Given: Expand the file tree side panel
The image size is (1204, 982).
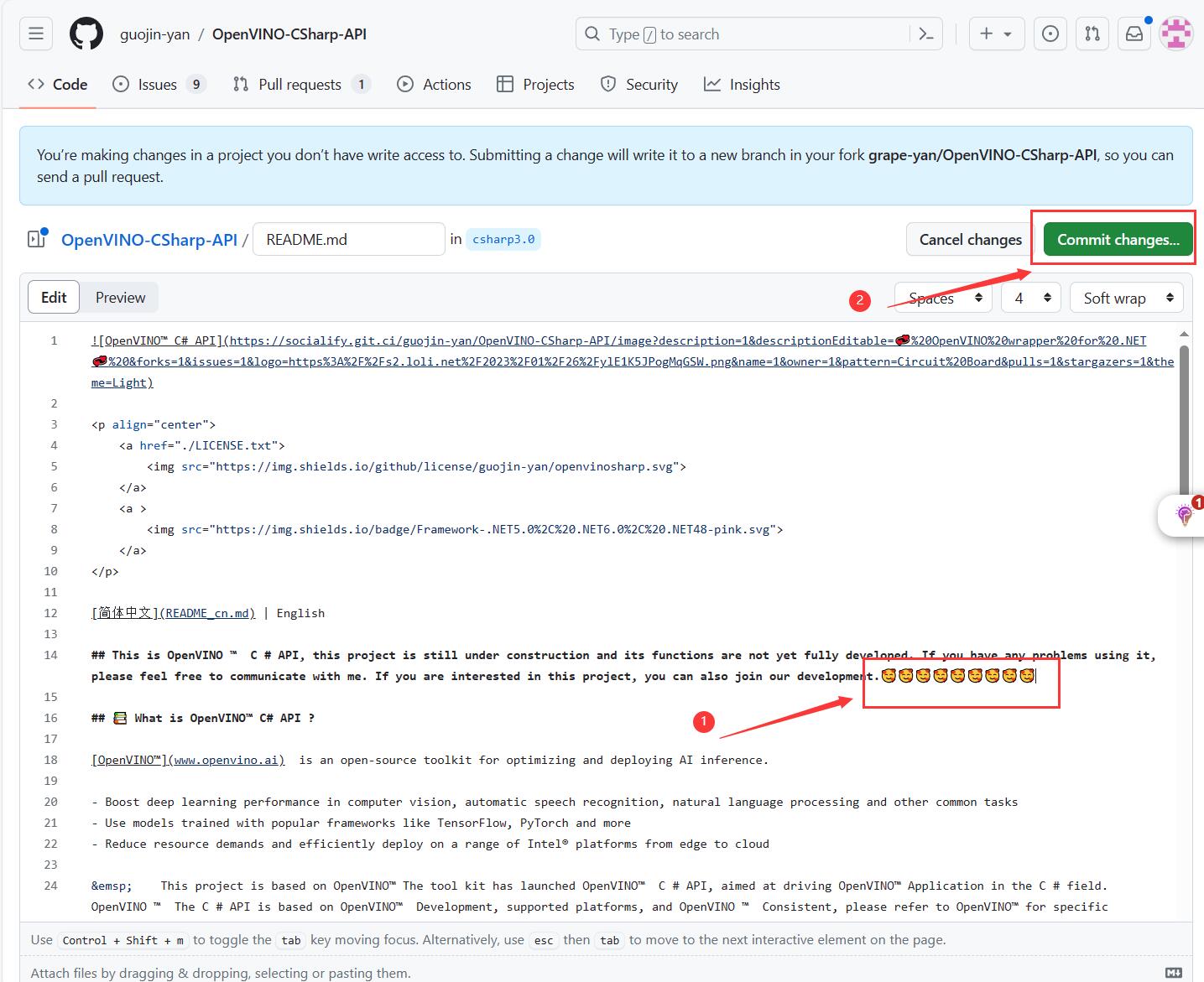Looking at the screenshot, I should (x=36, y=239).
